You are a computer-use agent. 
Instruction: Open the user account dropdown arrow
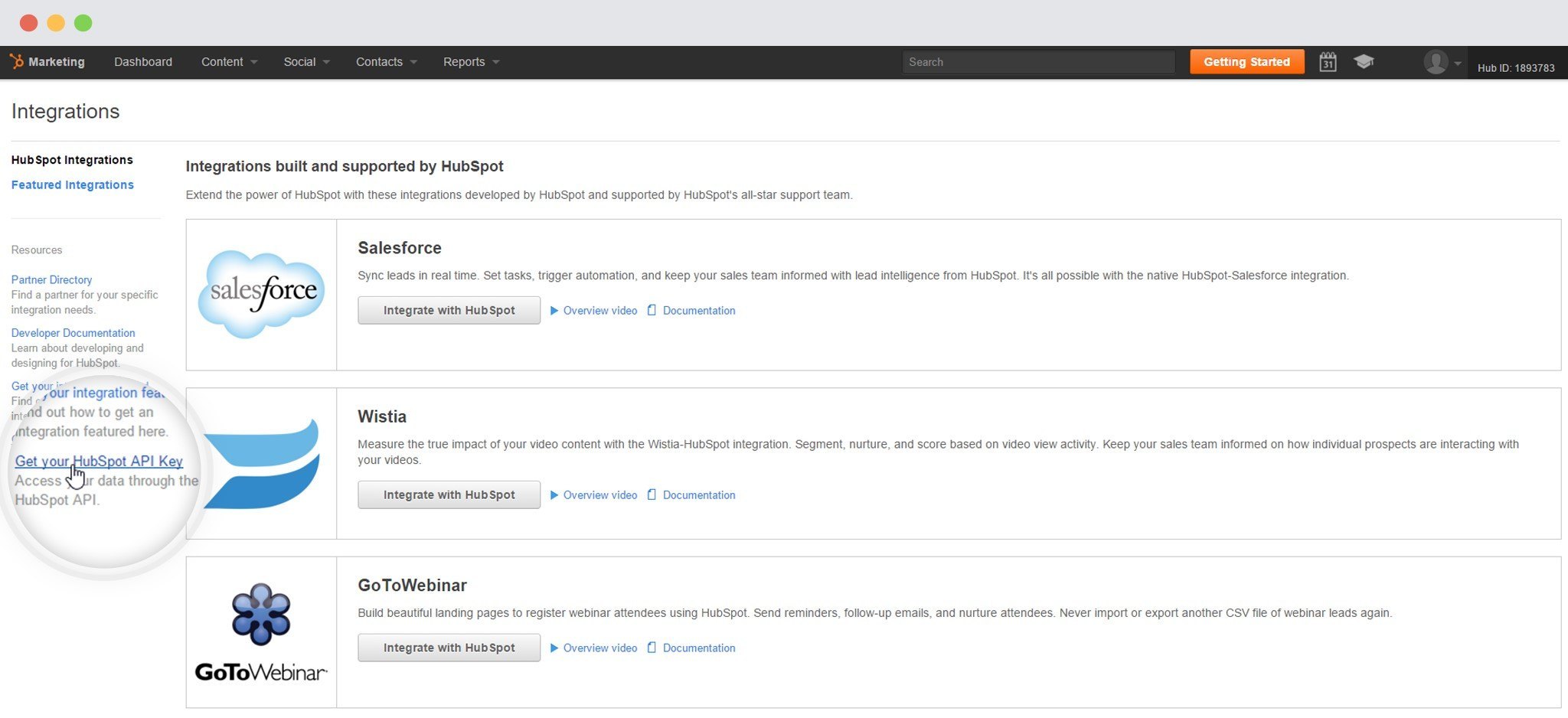pos(1458,64)
